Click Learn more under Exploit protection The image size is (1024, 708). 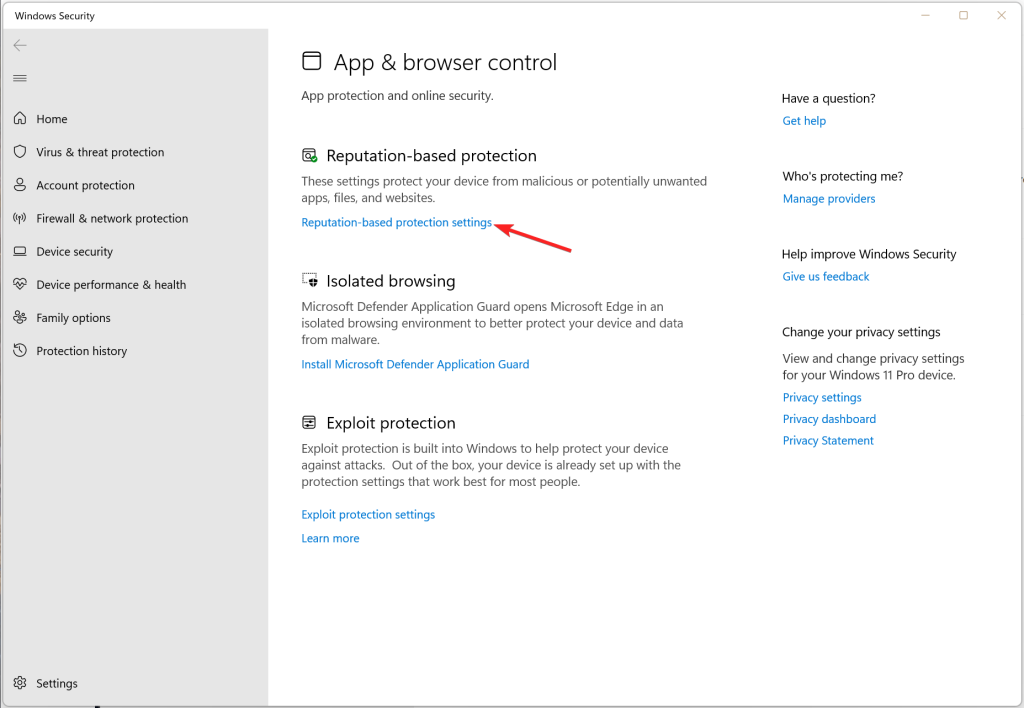pyautogui.click(x=330, y=538)
